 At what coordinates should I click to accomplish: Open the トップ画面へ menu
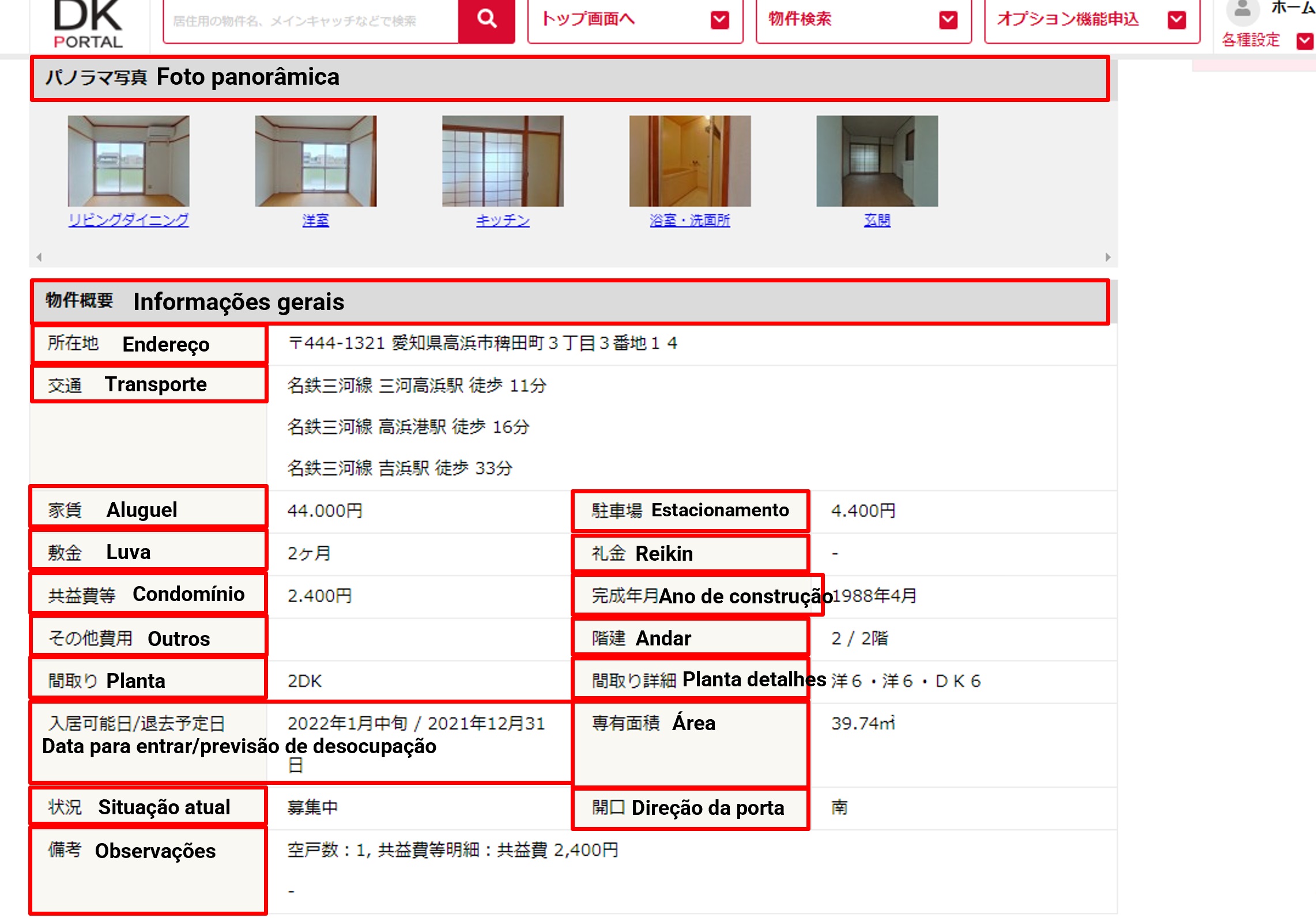589,20
